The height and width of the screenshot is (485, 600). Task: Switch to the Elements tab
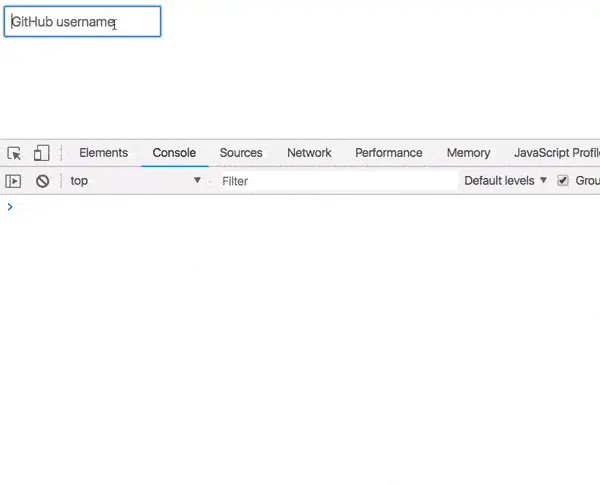[x=104, y=153]
